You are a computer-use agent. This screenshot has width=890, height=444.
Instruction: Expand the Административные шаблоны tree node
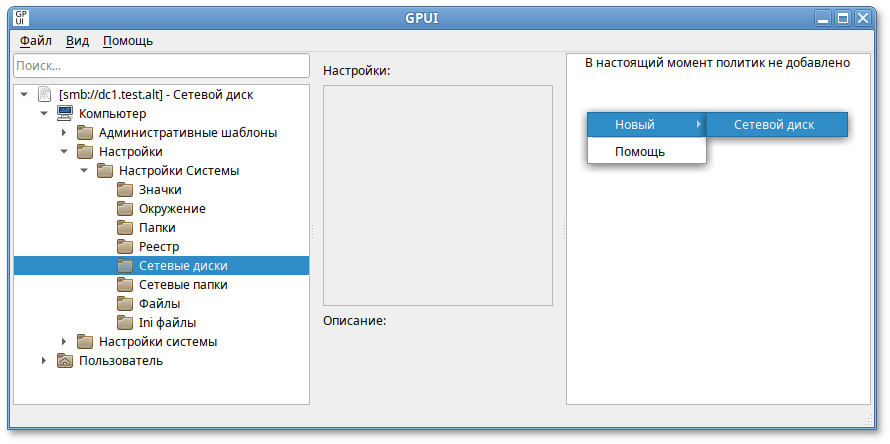coord(64,133)
